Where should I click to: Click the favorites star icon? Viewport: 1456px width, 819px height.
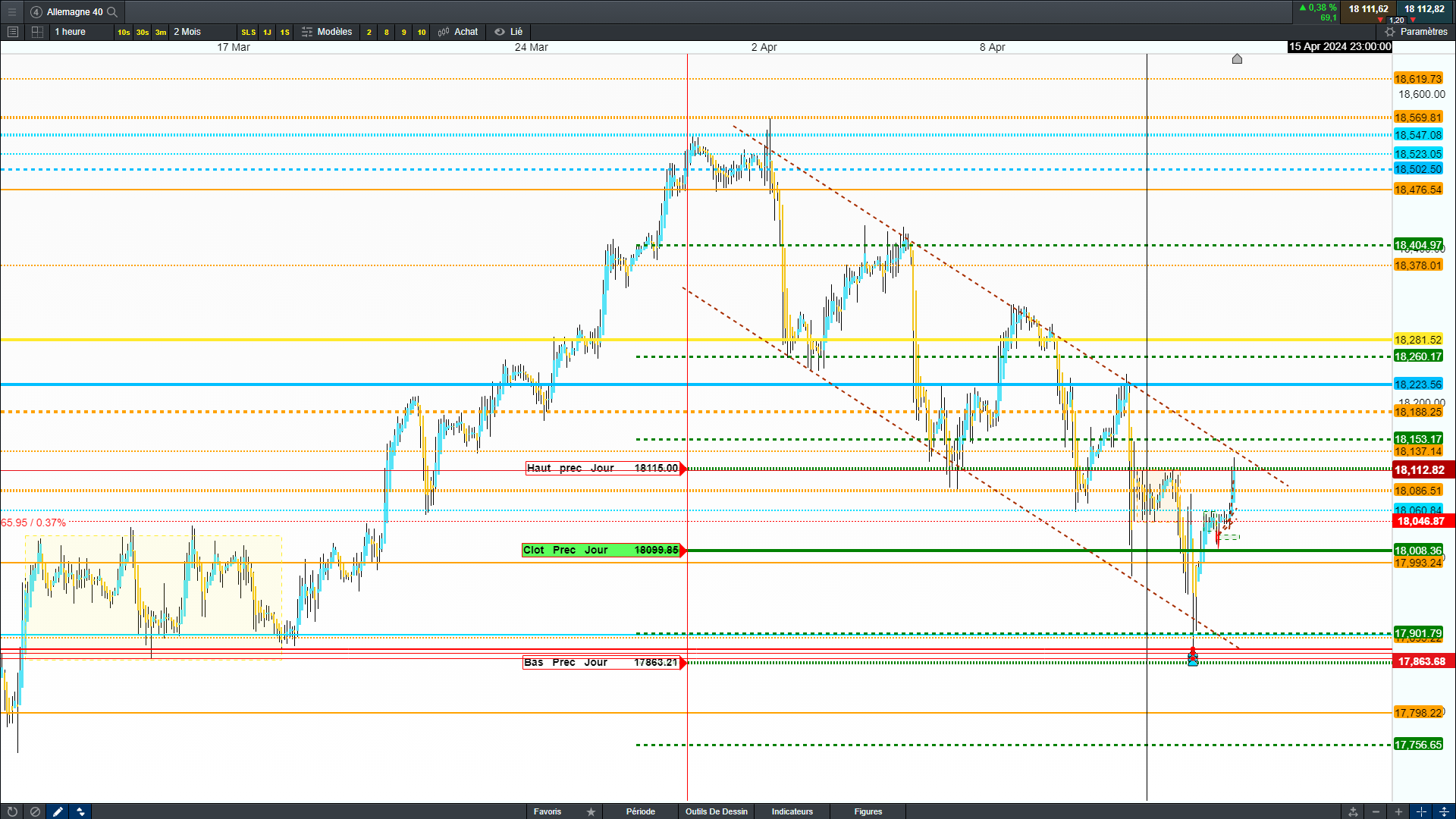(x=591, y=811)
